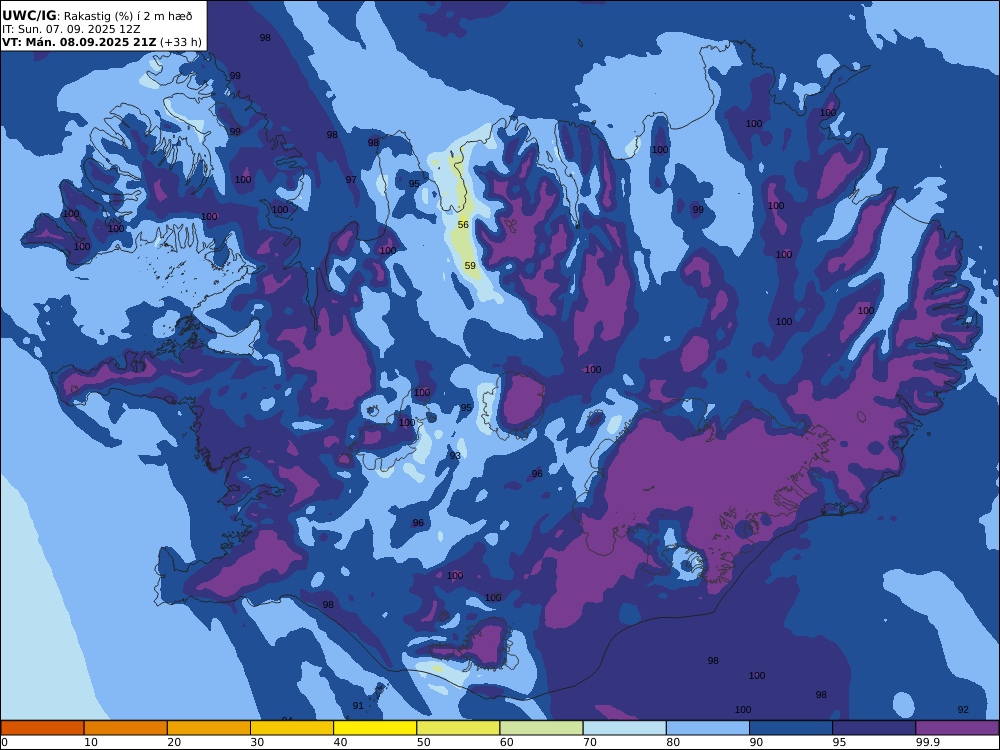
Task: Click the pale blue 70–80 legend swatch
Action: pyautogui.click(x=624, y=728)
